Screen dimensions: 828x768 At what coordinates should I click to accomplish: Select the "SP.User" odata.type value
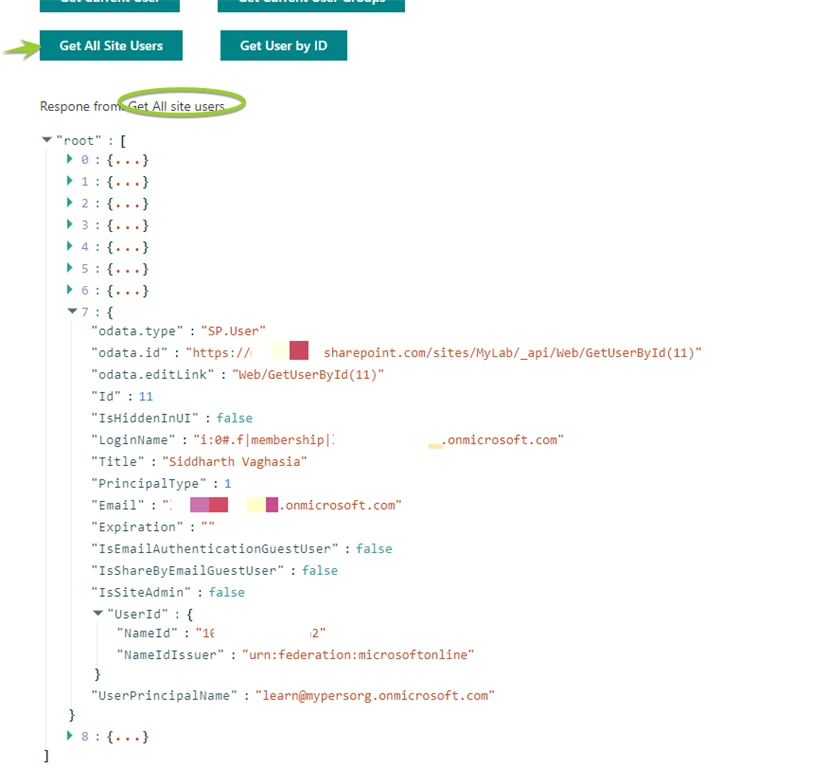click(x=233, y=331)
